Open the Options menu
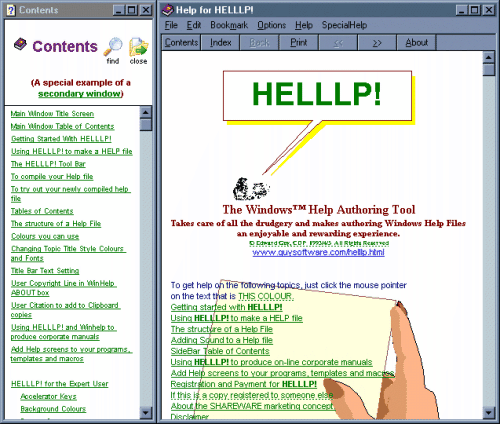Viewport: 500px width, 424px height. [x=271, y=25]
